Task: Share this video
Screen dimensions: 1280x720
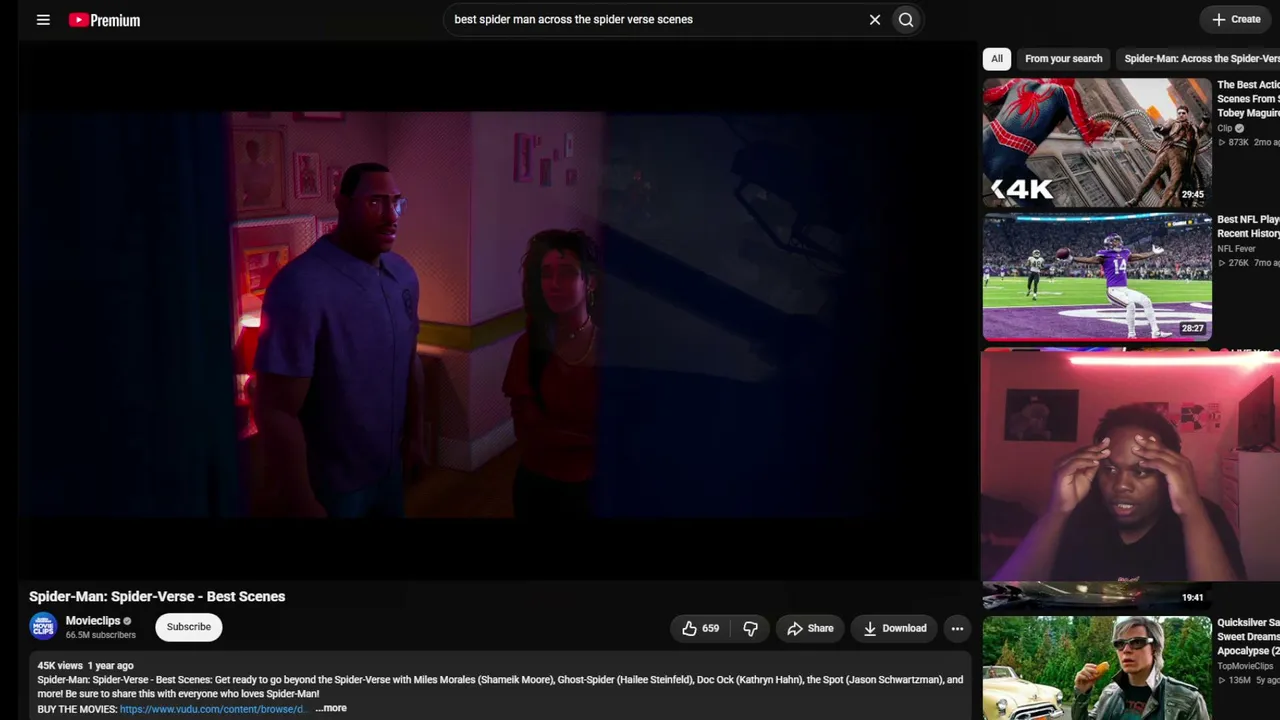Action: 810,628
